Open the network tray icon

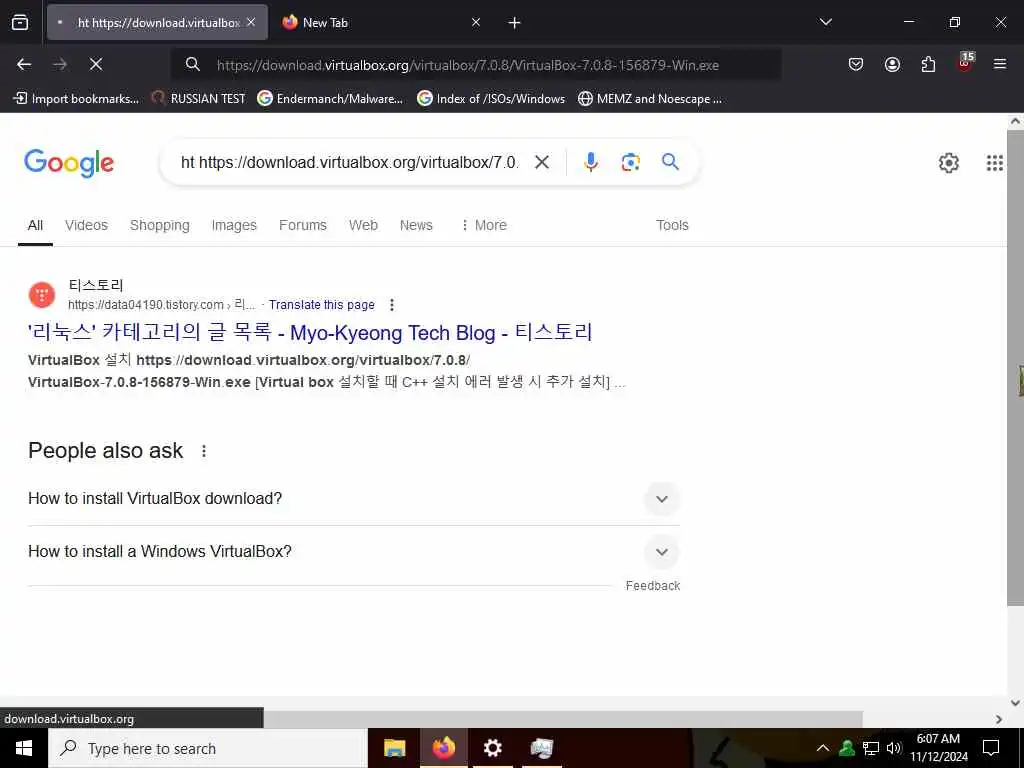[x=871, y=748]
